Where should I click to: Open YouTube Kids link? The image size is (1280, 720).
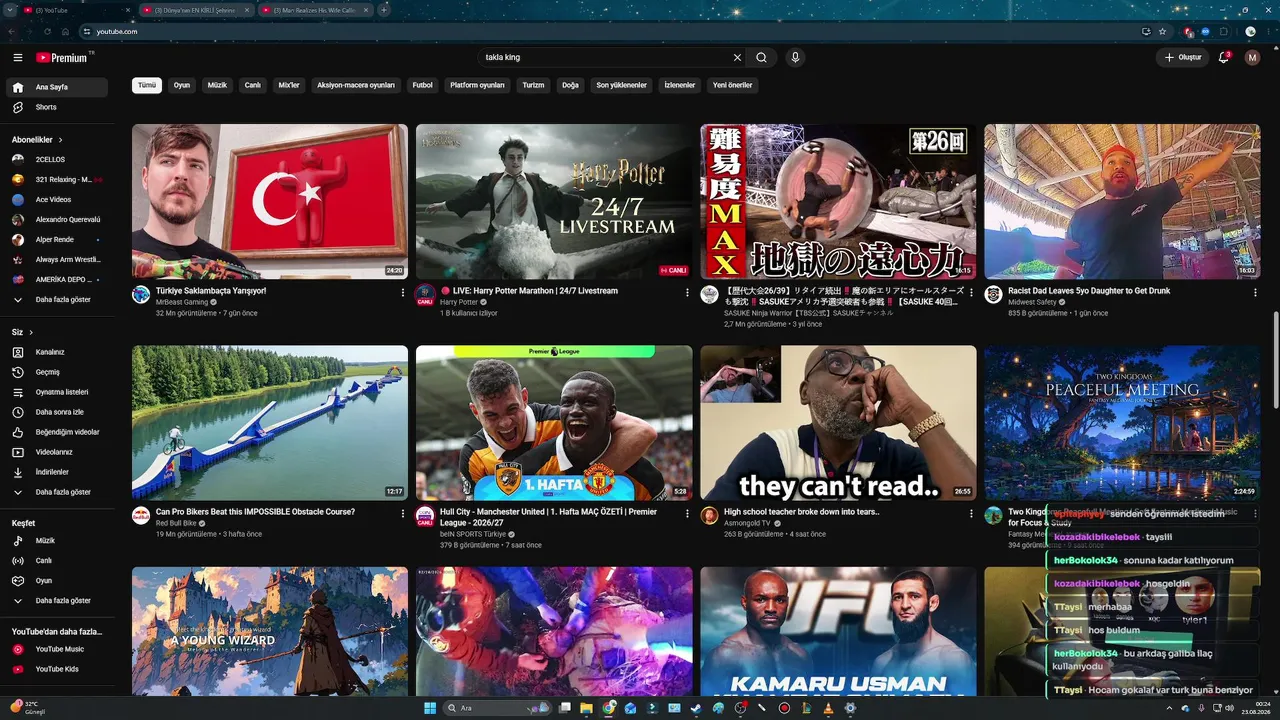point(58,669)
